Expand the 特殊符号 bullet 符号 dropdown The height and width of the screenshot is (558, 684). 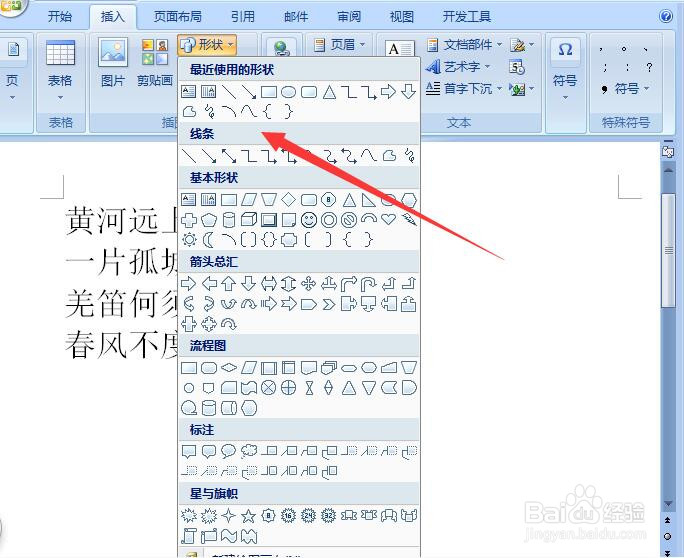click(626, 89)
